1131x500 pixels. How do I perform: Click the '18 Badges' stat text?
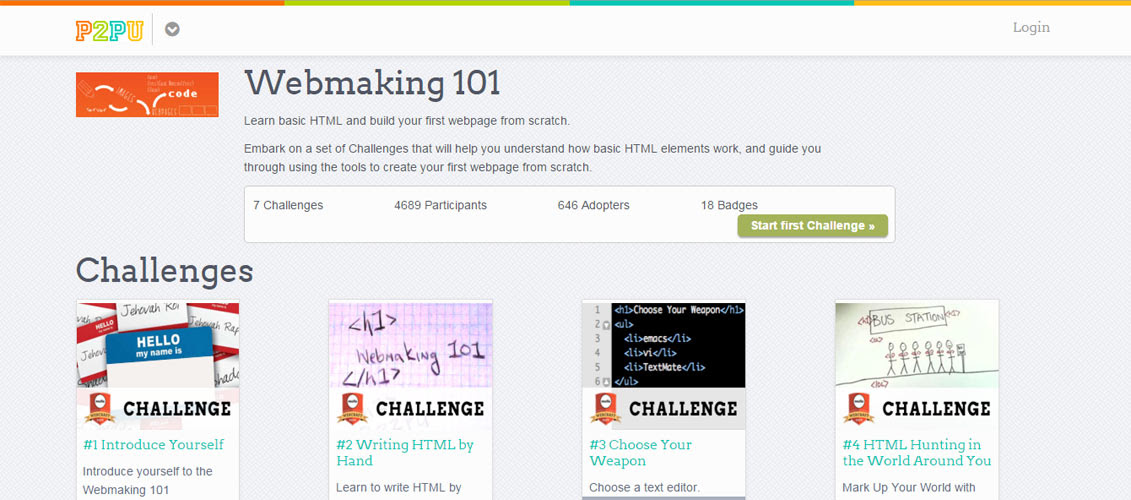(x=729, y=205)
